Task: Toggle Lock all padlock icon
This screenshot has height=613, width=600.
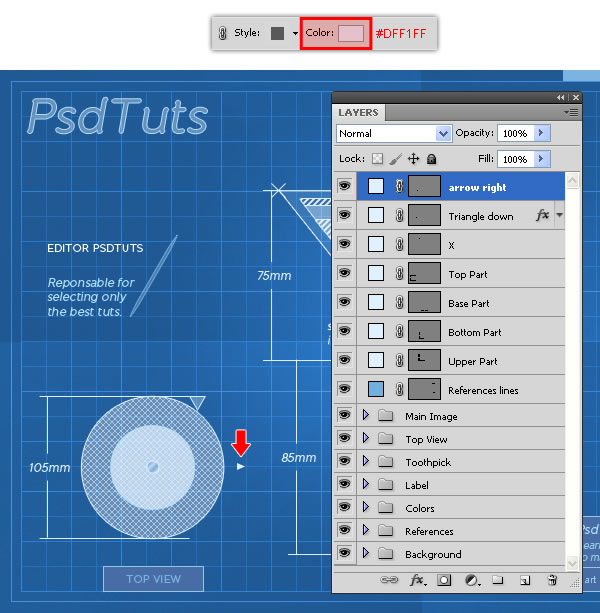Action: click(431, 159)
